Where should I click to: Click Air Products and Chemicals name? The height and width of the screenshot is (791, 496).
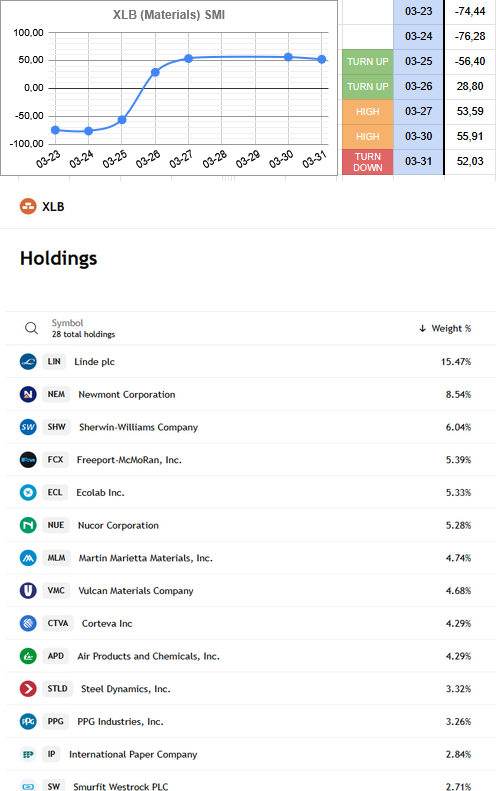[148, 656]
